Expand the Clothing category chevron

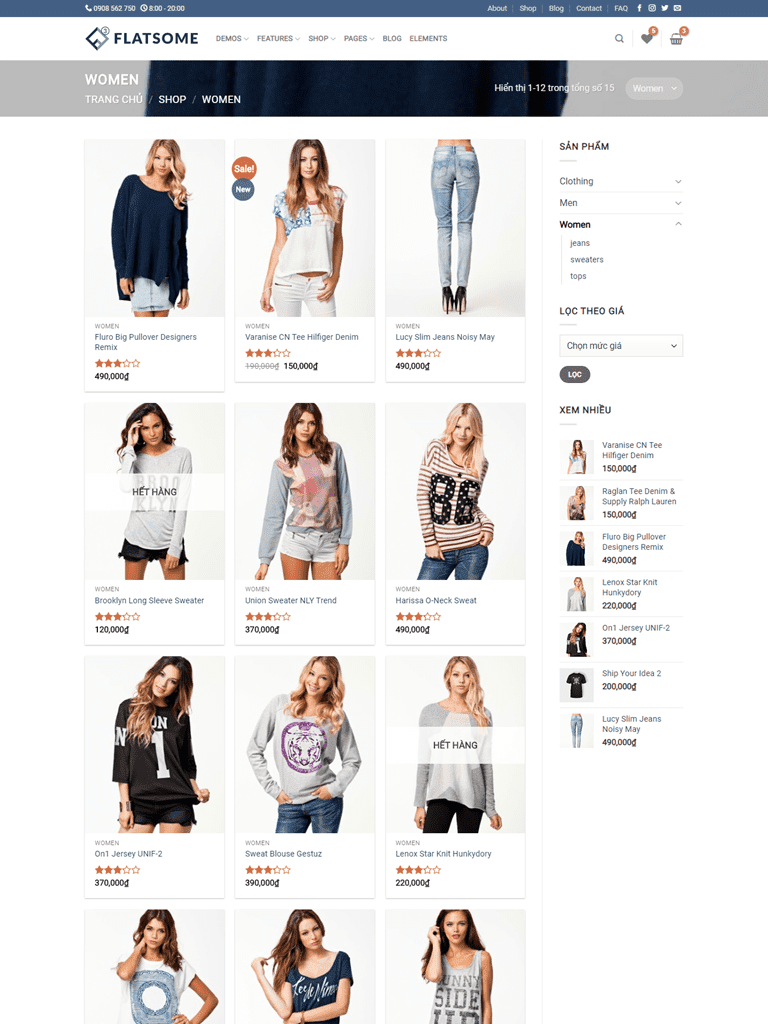click(x=678, y=182)
